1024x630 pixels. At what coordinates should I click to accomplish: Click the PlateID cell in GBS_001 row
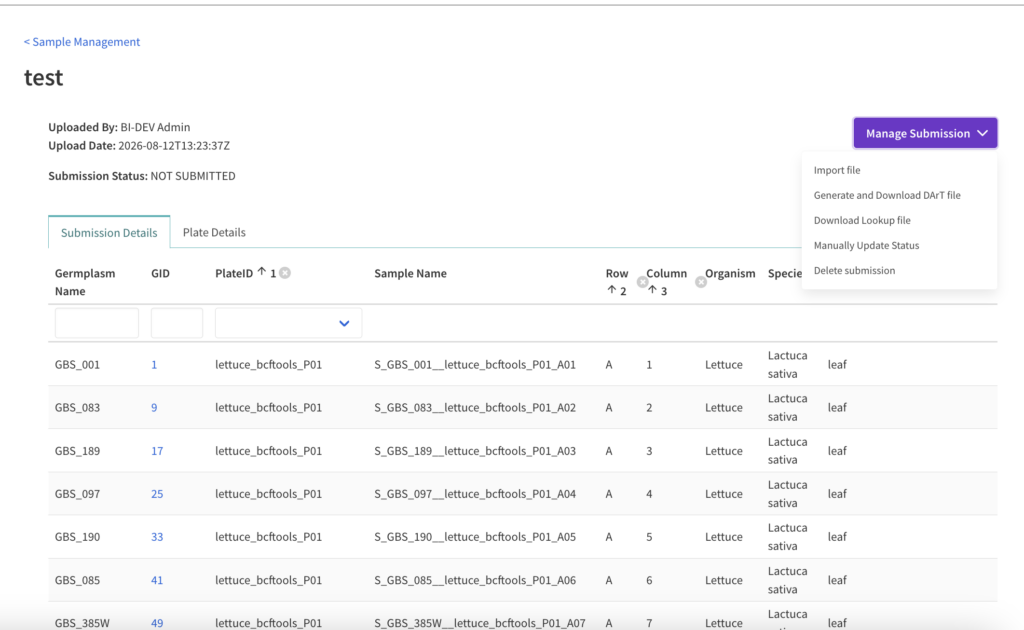pyautogui.click(x=268, y=365)
